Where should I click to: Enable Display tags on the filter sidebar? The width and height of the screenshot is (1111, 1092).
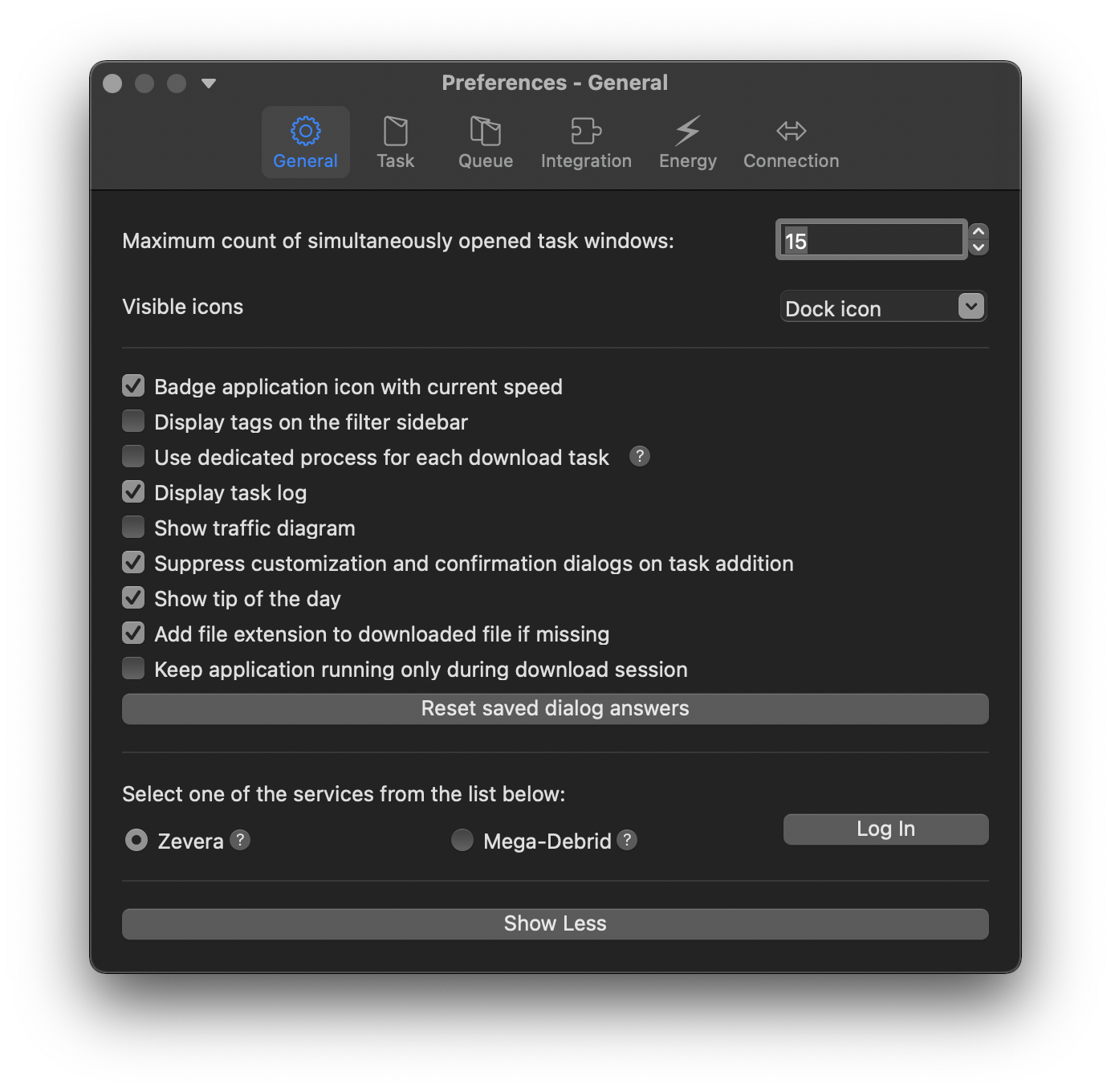(133, 422)
